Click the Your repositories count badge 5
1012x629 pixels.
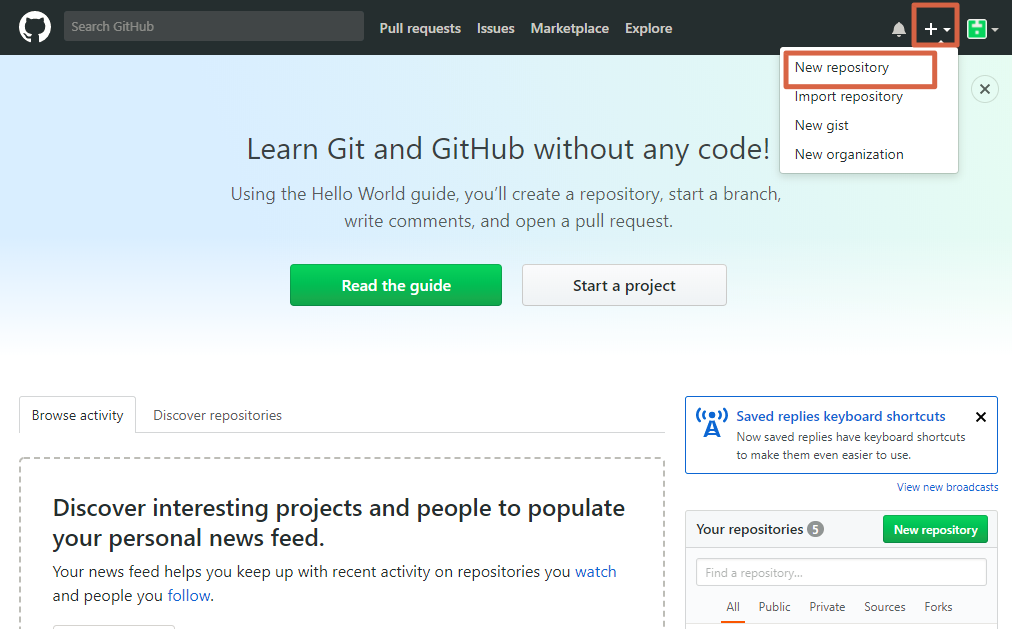click(x=815, y=530)
